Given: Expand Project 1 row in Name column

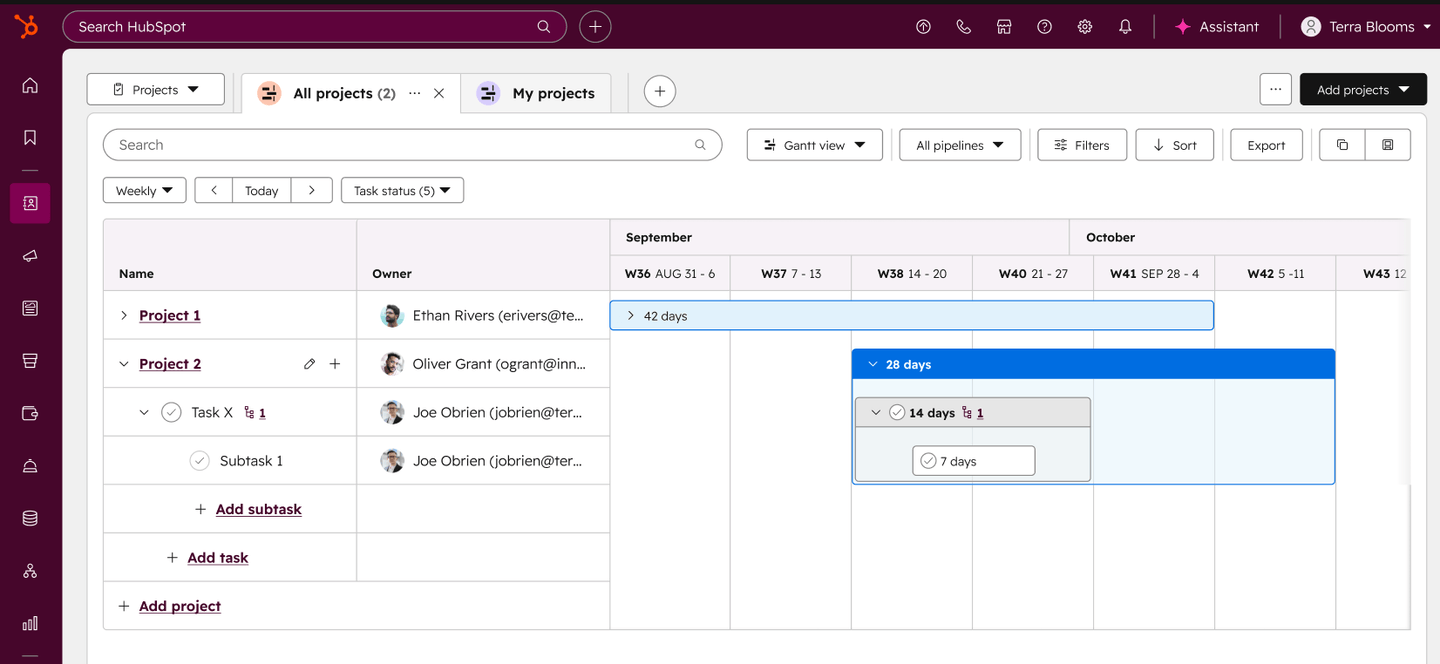Looking at the screenshot, I should 124,315.
